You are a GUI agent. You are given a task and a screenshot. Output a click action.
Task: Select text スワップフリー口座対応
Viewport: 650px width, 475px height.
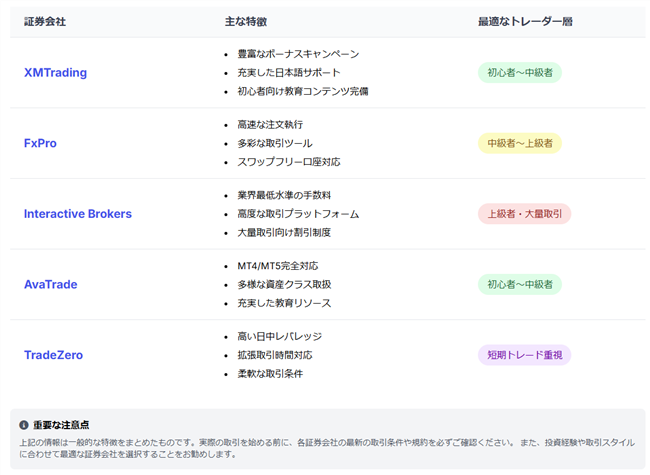point(289,162)
